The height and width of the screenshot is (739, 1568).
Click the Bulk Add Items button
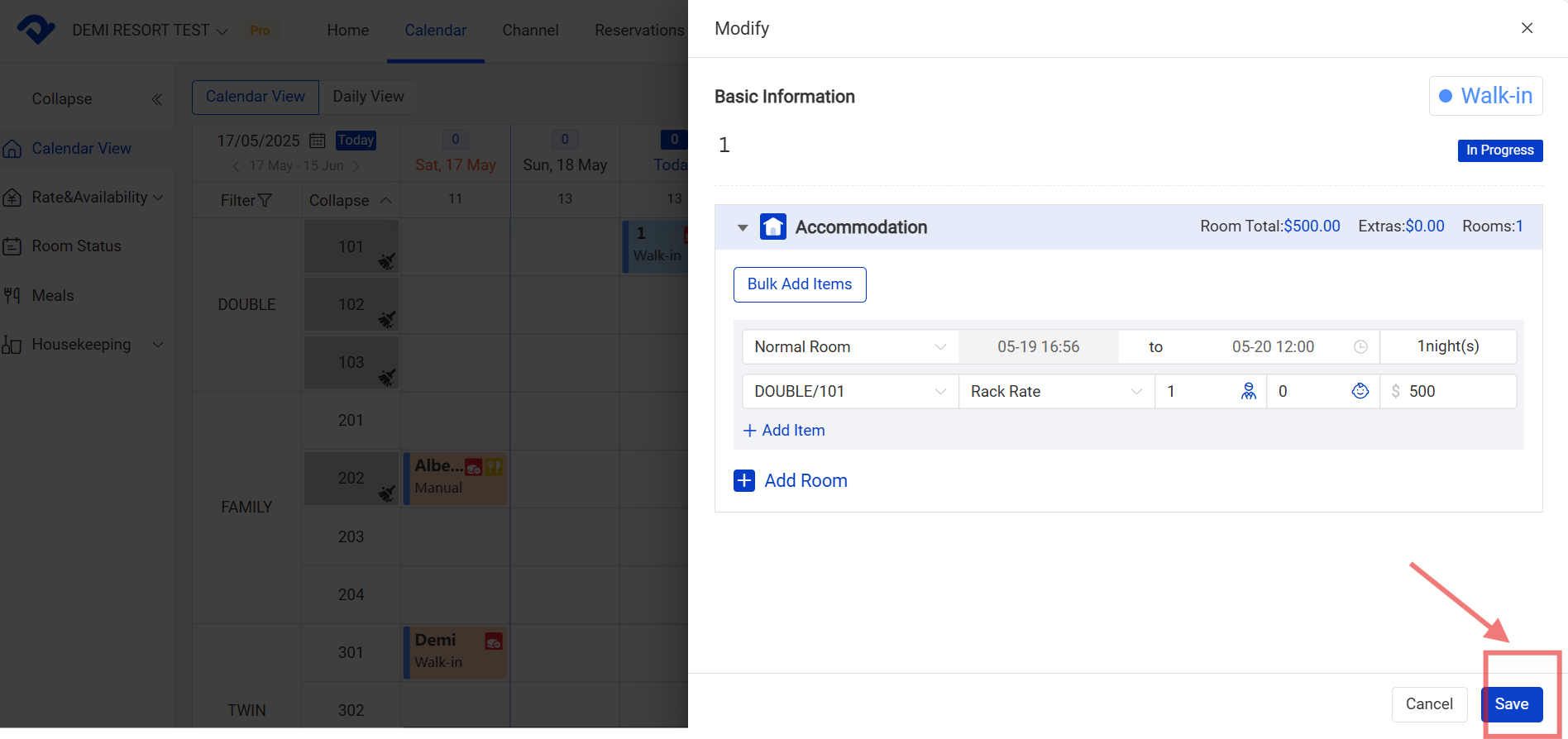[x=799, y=284]
